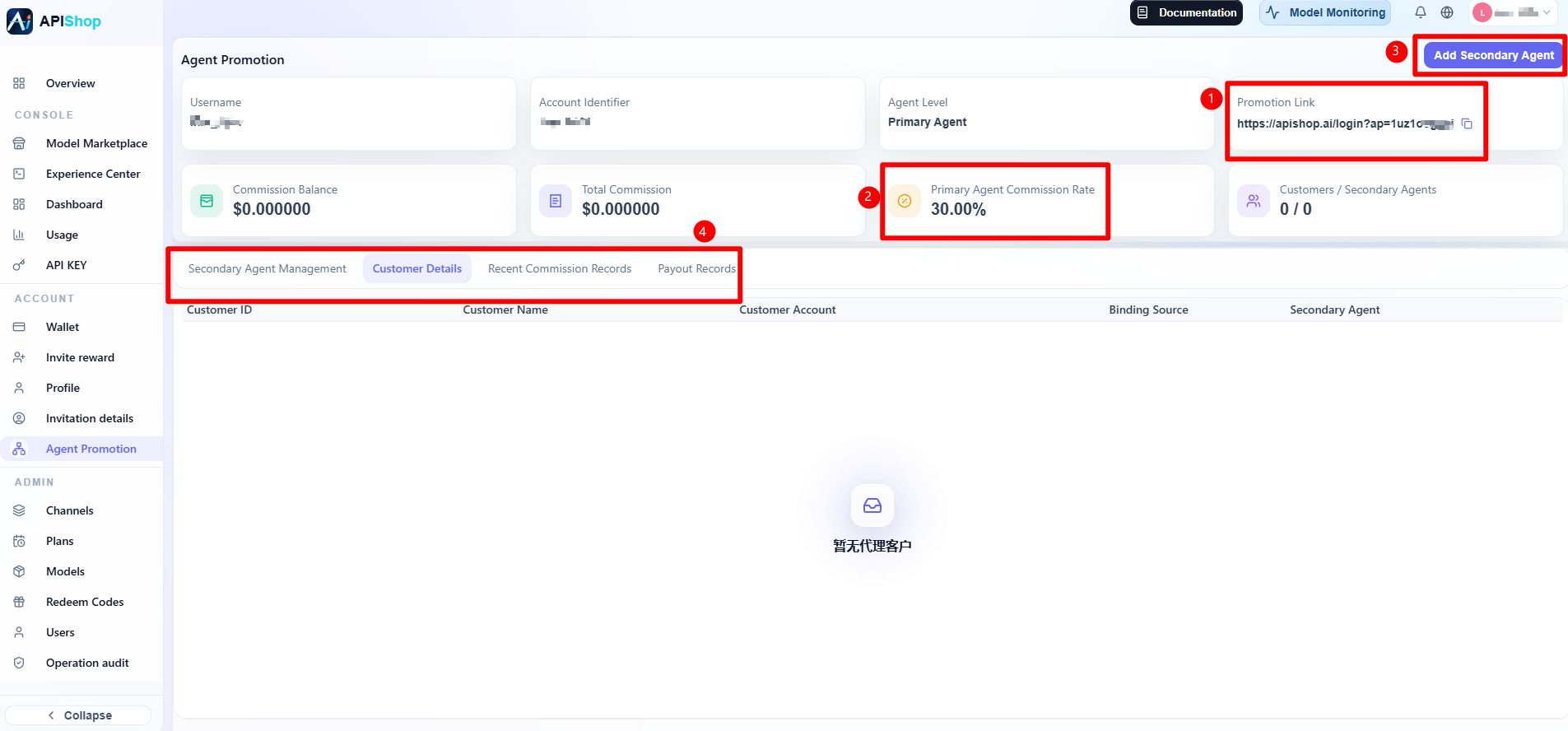1568x731 pixels.
Task: Click the gift icon beside Redeem Codes
Action: click(19, 602)
